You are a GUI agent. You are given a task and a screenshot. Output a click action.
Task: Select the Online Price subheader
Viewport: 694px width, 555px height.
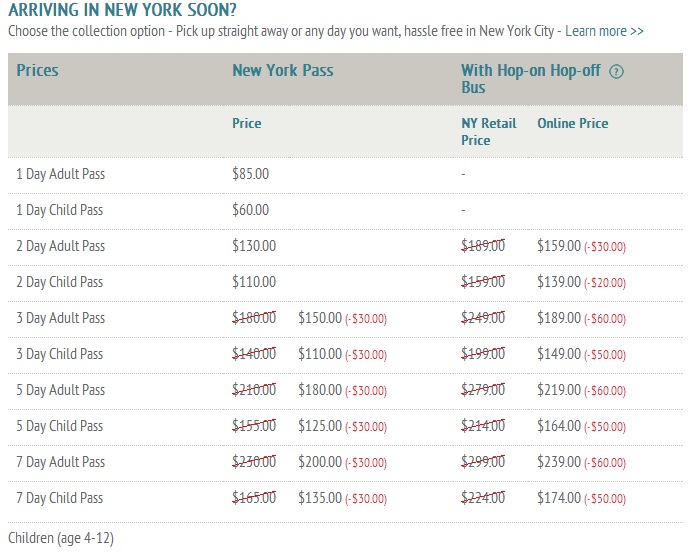pos(573,123)
